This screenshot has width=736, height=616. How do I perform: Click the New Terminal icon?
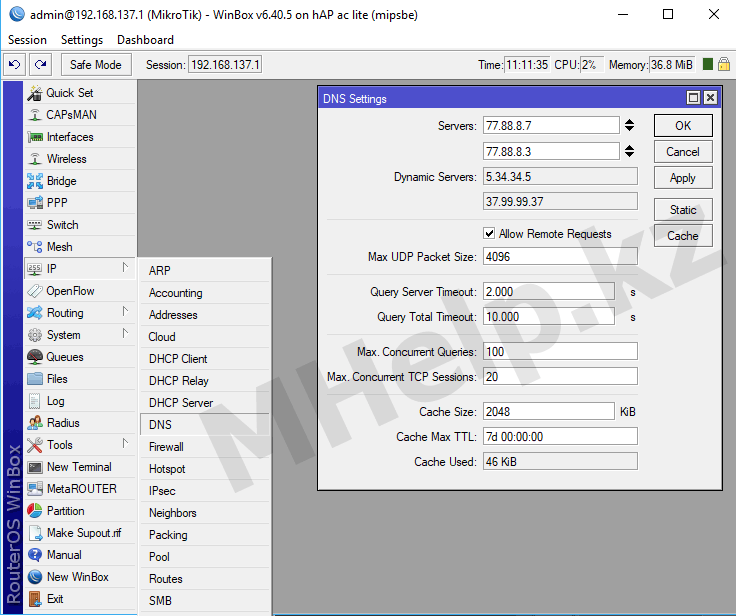pyautogui.click(x=35, y=467)
